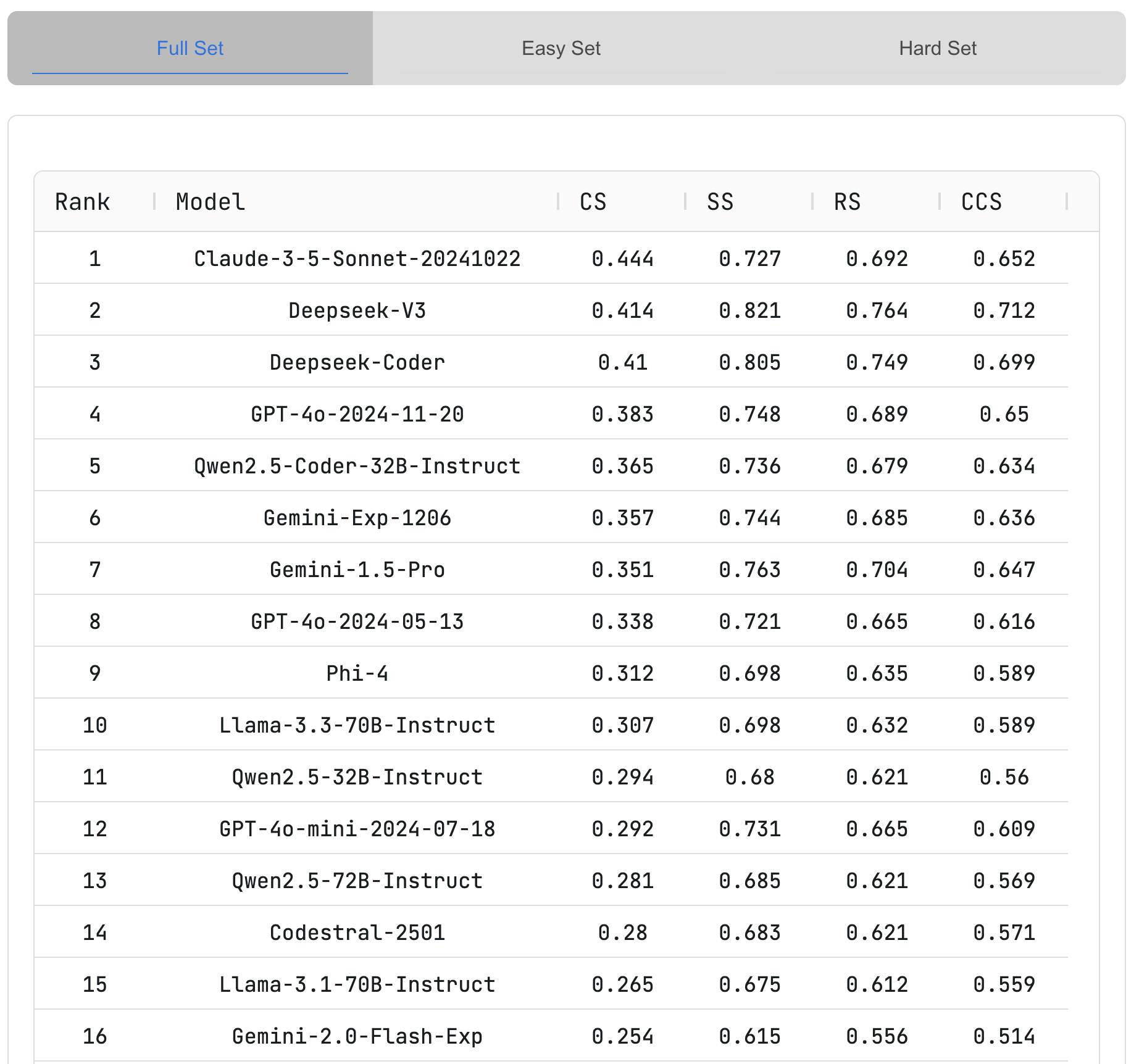Click CS value 0.281 for Qwen2.5-72B-Instruct

pyautogui.click(x=623, y=881)
